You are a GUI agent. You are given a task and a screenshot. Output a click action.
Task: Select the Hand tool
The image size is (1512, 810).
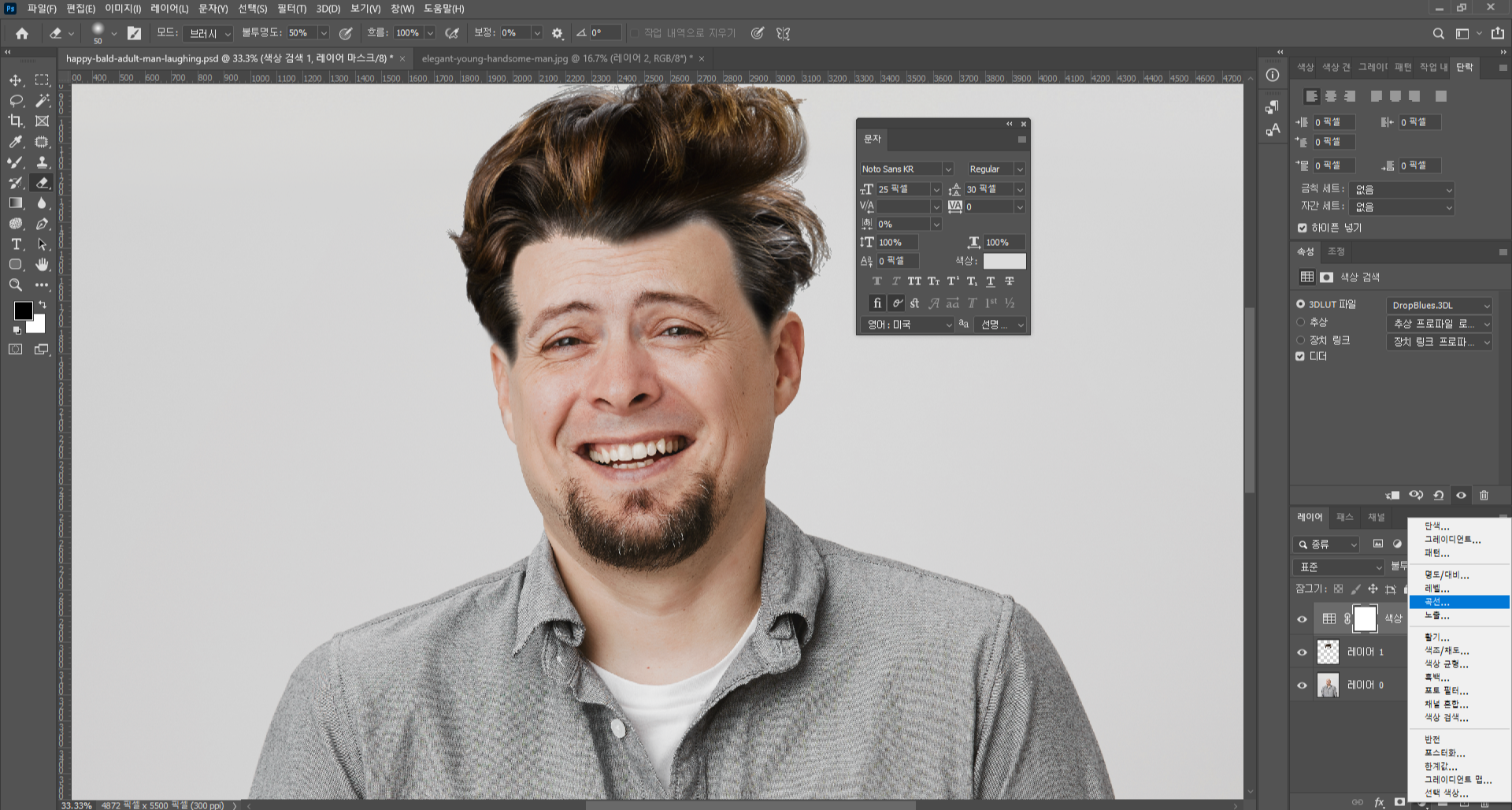43,265
